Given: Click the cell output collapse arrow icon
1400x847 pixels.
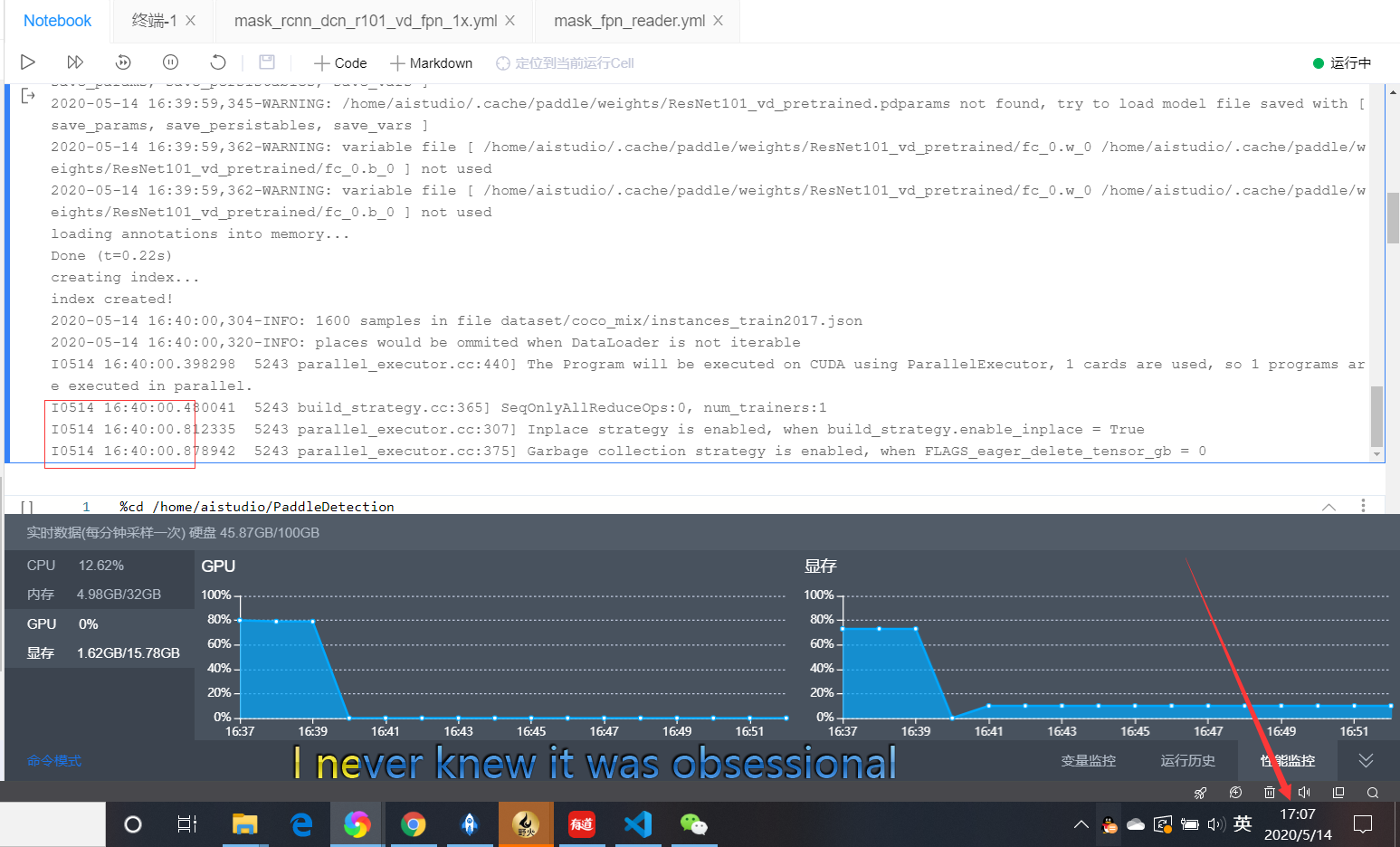Looking at the screenshot, I should [x=28, y=95].
